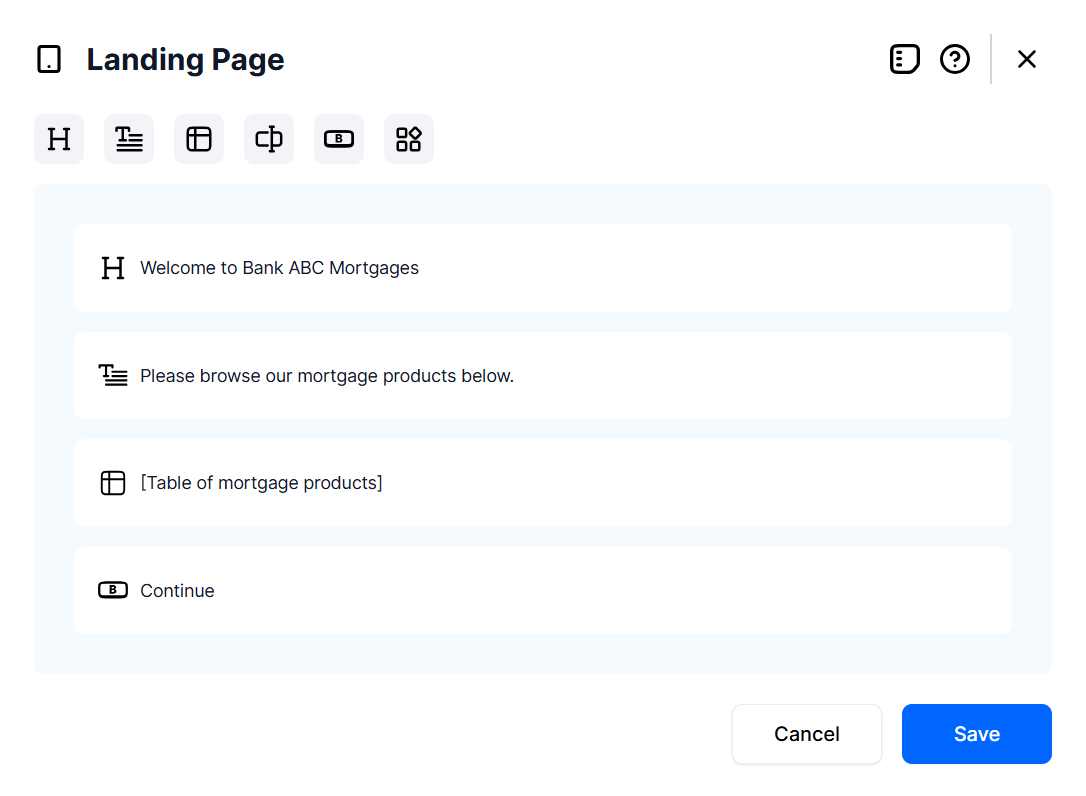
Task: Click the page icon beside Landing Page title
Action: [49, 60]
